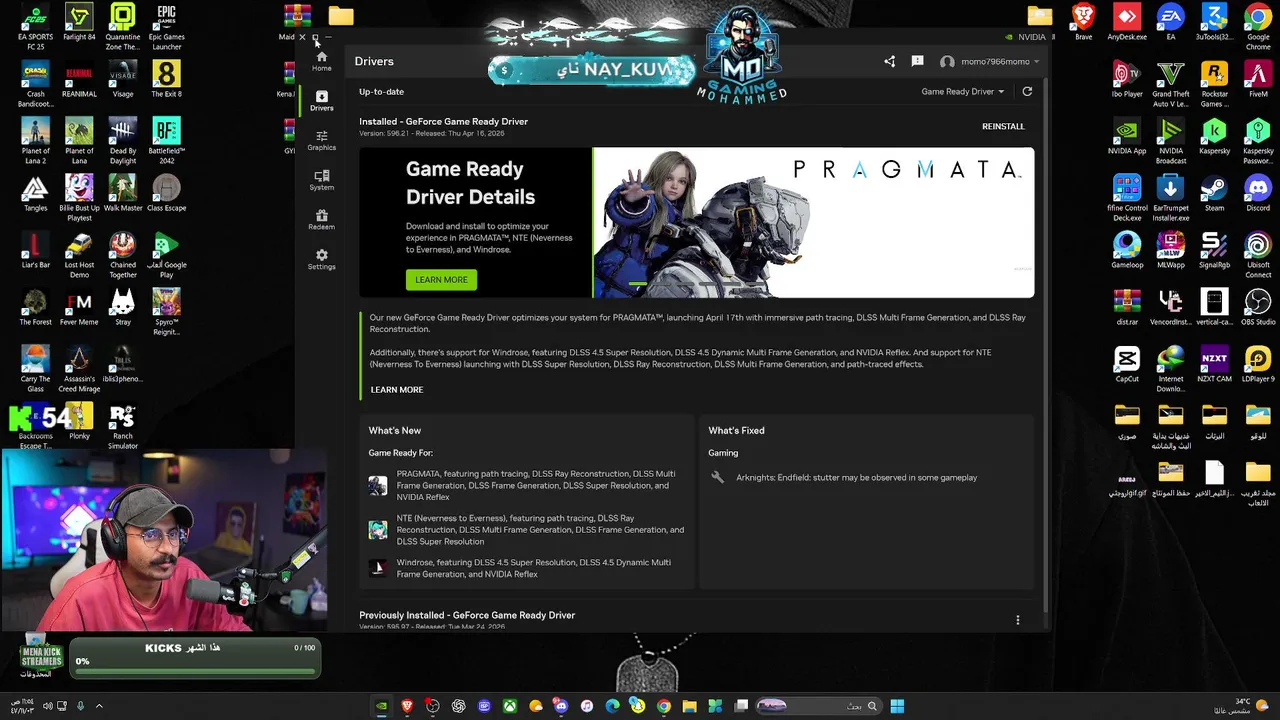The image size is (1280, 720).
Task: Open the Google Chrome desktop shortcut
Action: (x=1258, y=27)
